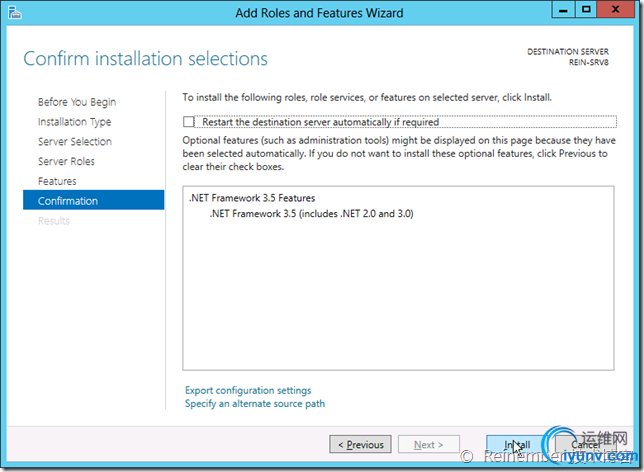Click the Previous button
This screenshot has width=644, height=472.
click(x=360, y=444)
